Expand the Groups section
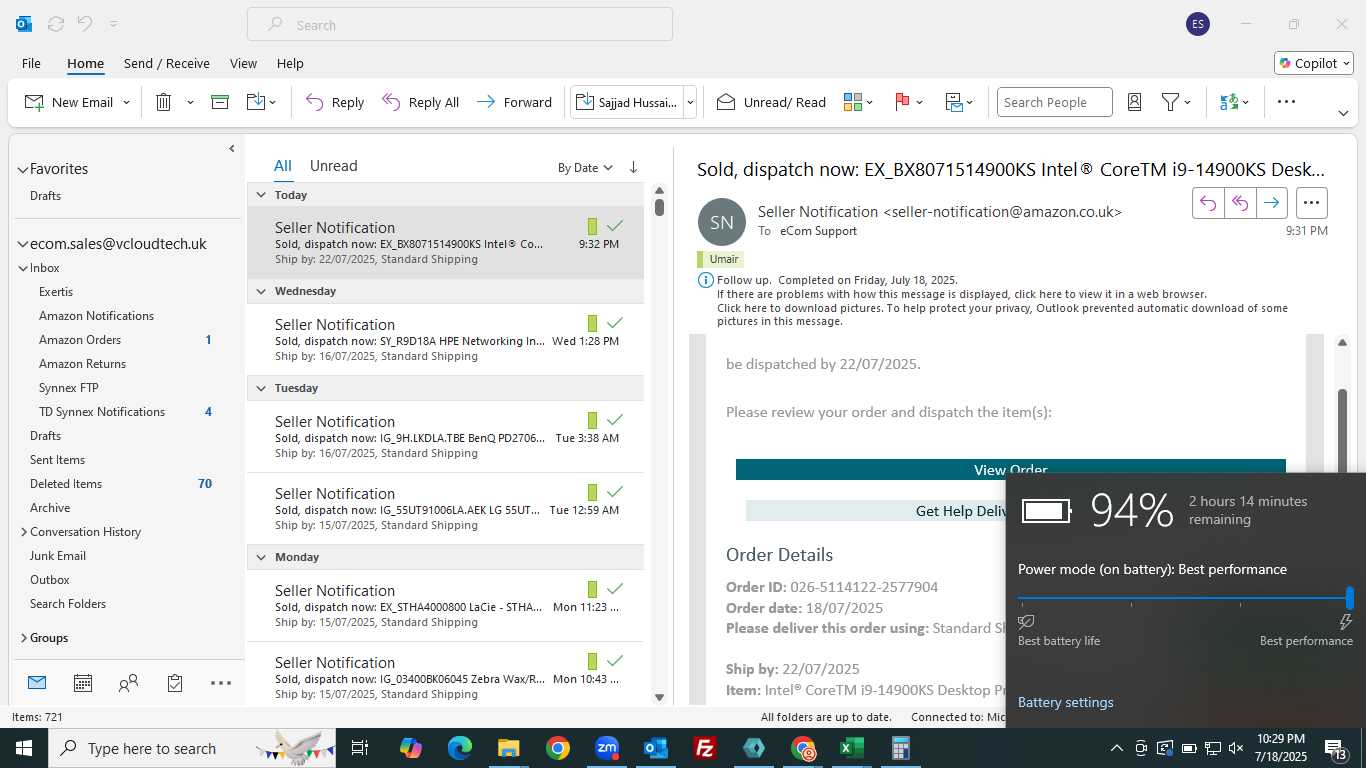 click(23, 638)
